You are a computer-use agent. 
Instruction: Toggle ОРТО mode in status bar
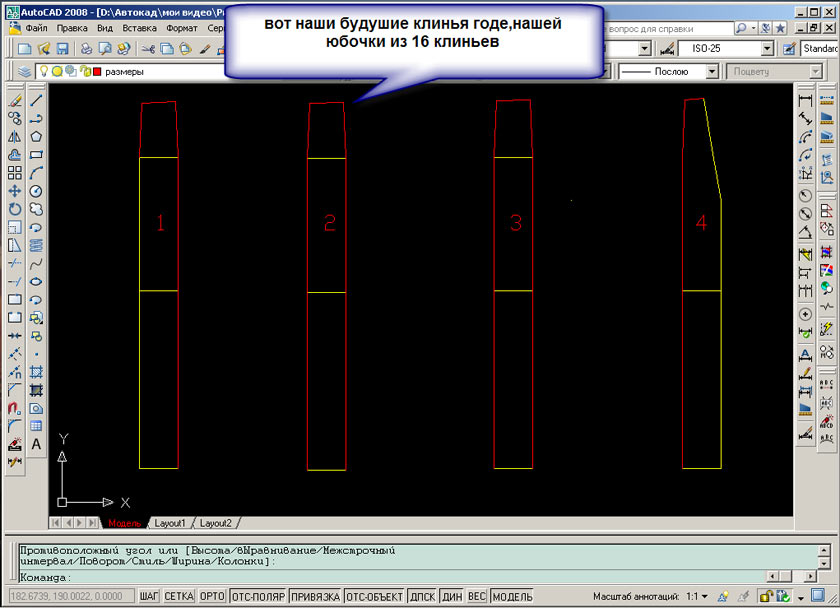211,596
